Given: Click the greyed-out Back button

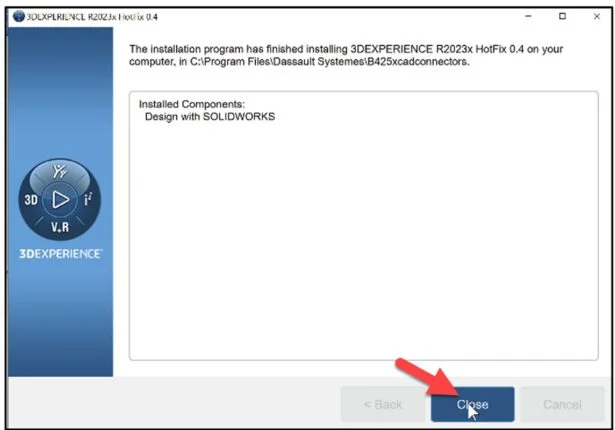Looking at the screenshot, I should [382, 404].
